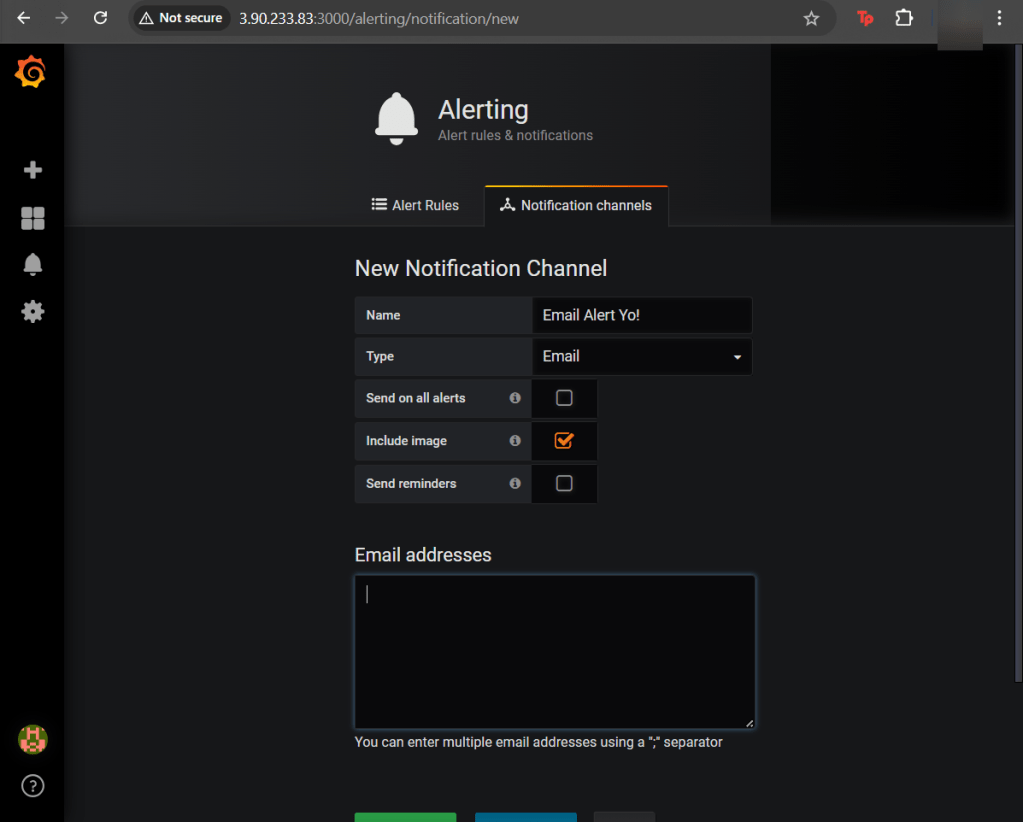The image size is (1023, 822).
Task: Click info icon beside Include image
Action: click(515, 441)
